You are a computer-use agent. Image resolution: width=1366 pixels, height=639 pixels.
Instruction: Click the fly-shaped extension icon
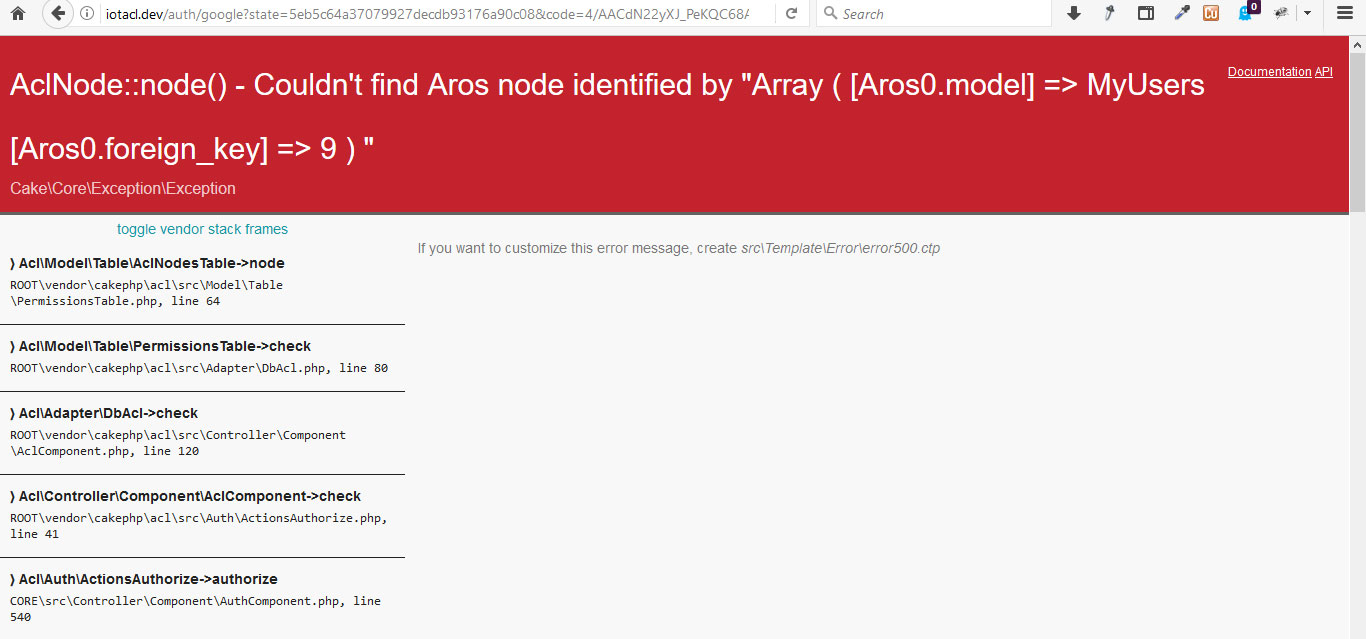1282,13
